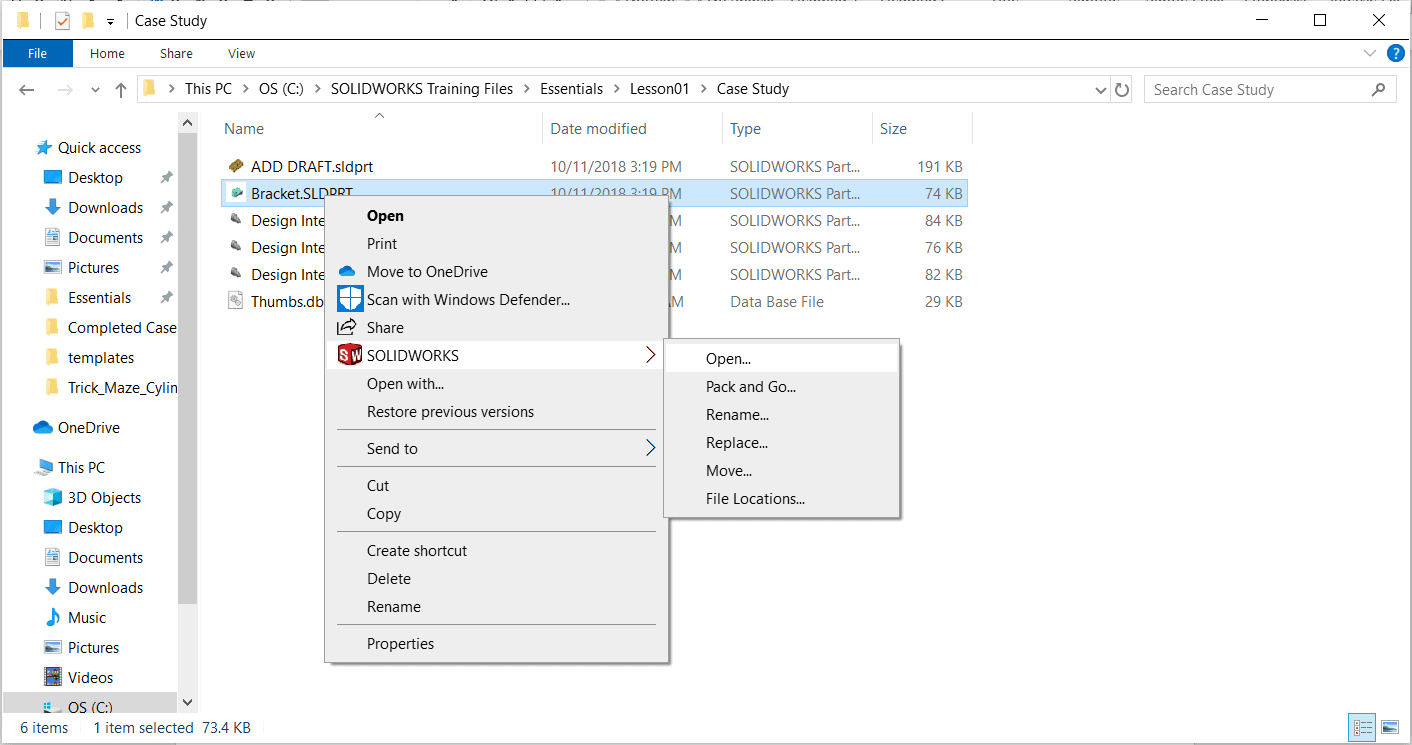Switch to Details view icon in status bar
This screenshot has width=1412, height=745.
pos(1362,728)
